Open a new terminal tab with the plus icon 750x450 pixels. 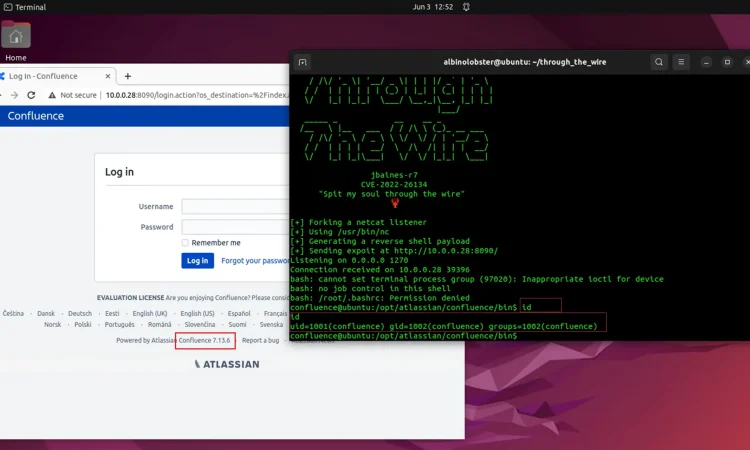303,62
